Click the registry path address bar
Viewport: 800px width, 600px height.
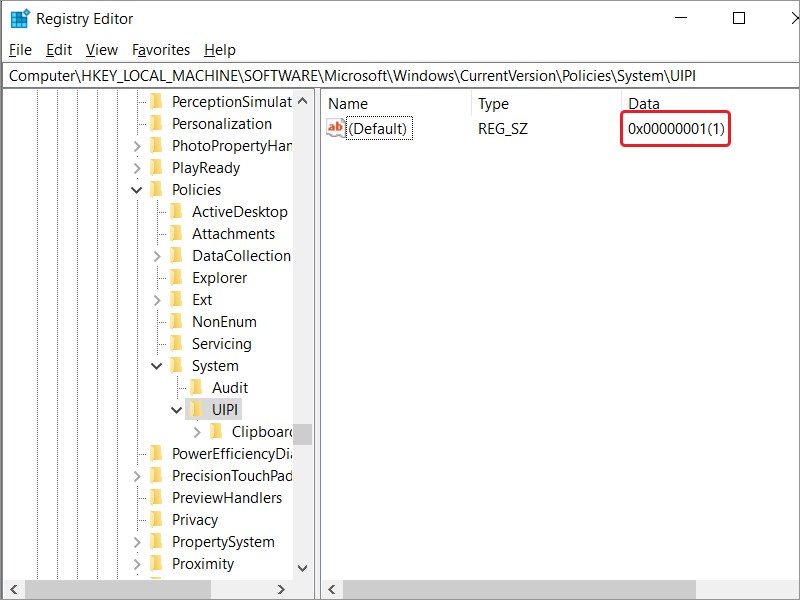(400, 76)
